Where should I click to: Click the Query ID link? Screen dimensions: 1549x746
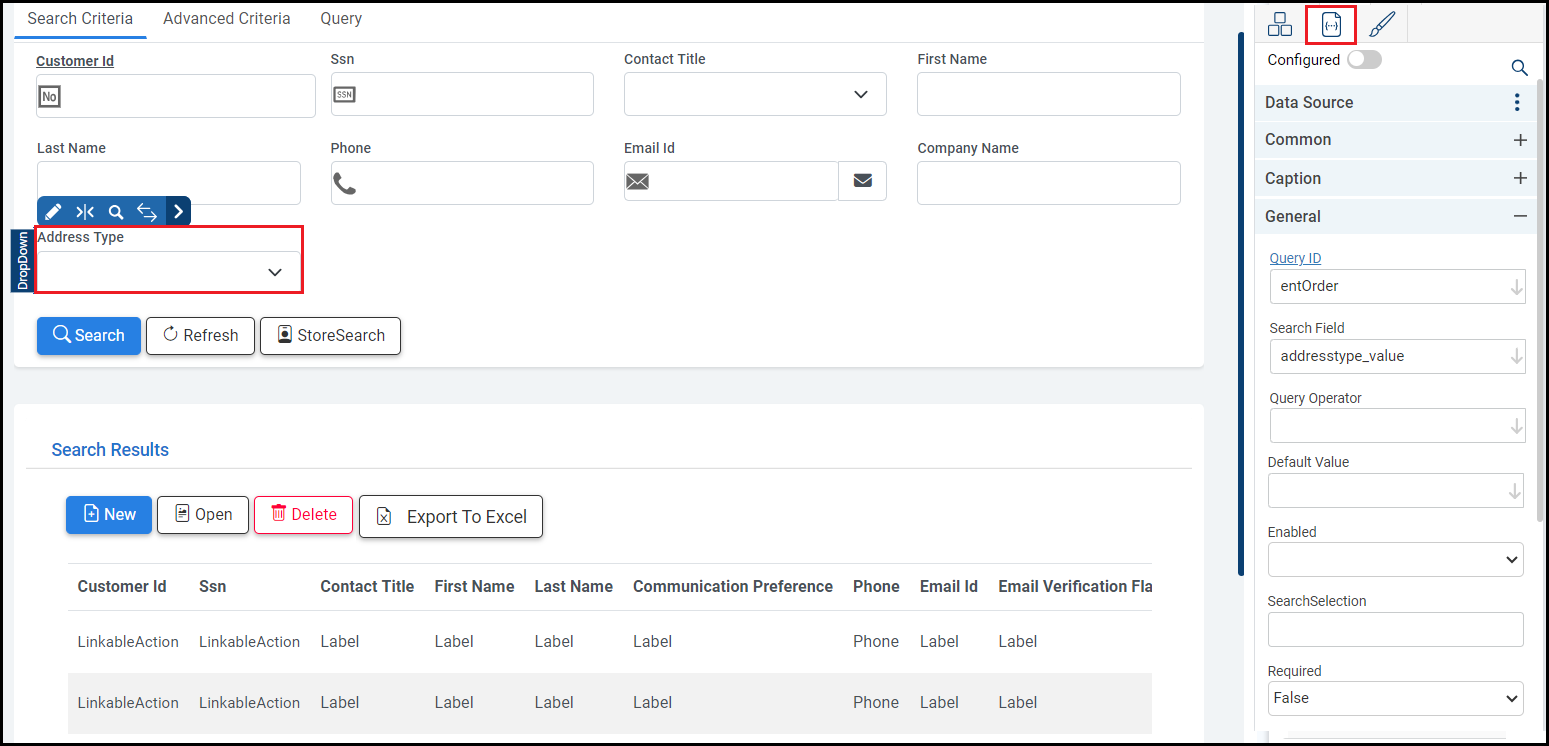pyautogui.click(x=1295, y=258)
